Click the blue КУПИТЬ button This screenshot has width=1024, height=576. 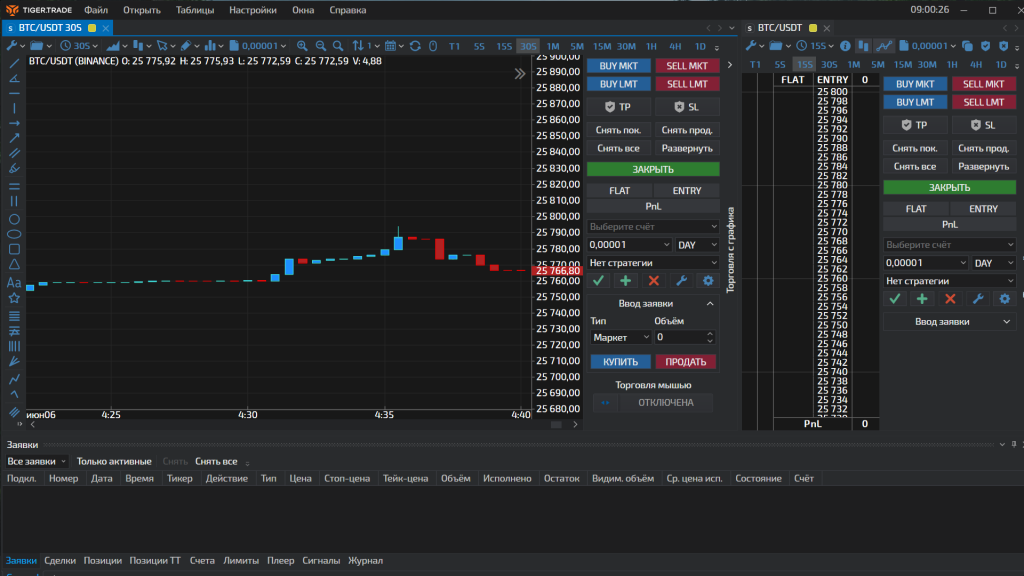[620, 362]
